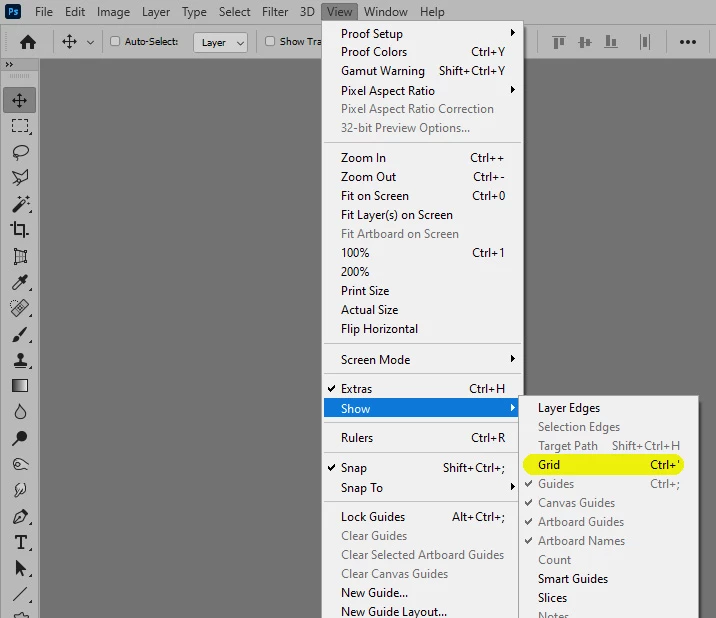Open tool preset picker arrow
Screen dimensions: 716x618
point(90,42)
